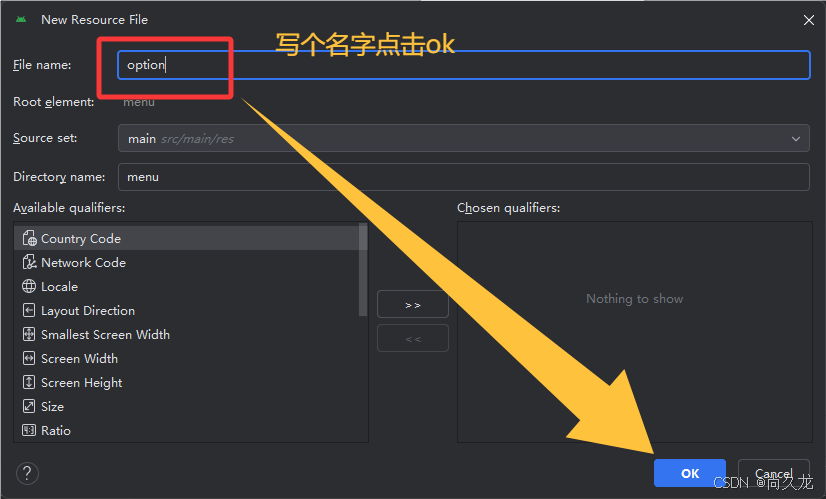Select Size qualifier row
The height and width of the screenshot is (499, 826).
point(186,406)
